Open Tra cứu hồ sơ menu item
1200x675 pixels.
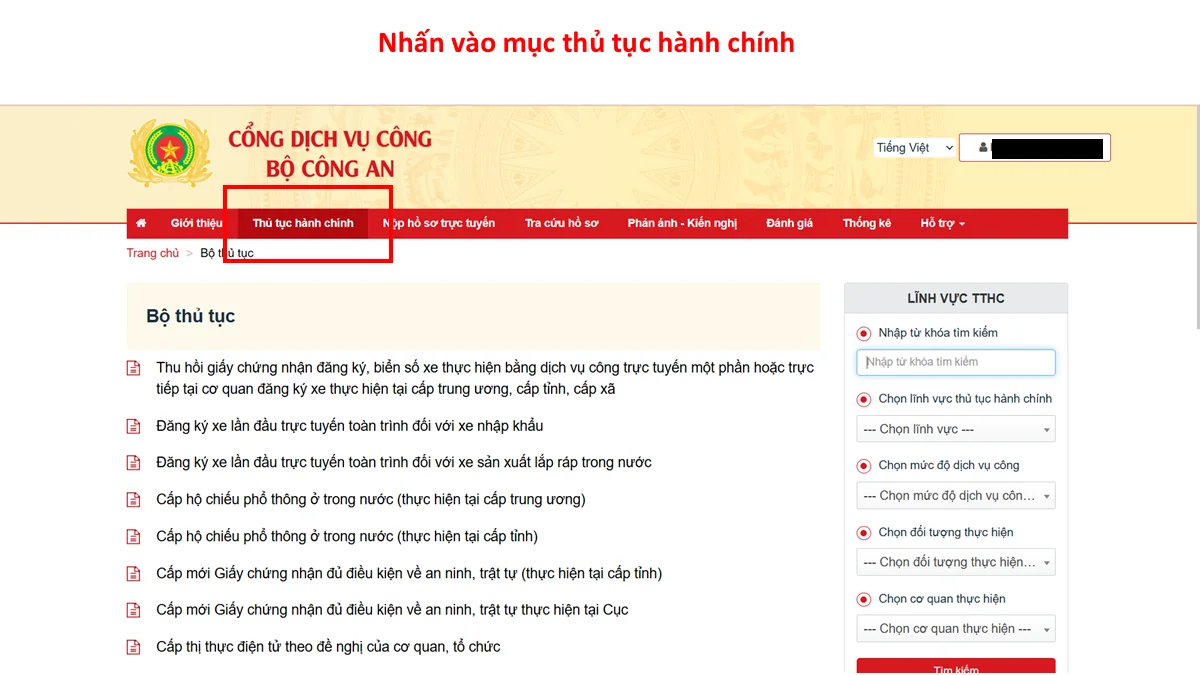tap(562, 223)
